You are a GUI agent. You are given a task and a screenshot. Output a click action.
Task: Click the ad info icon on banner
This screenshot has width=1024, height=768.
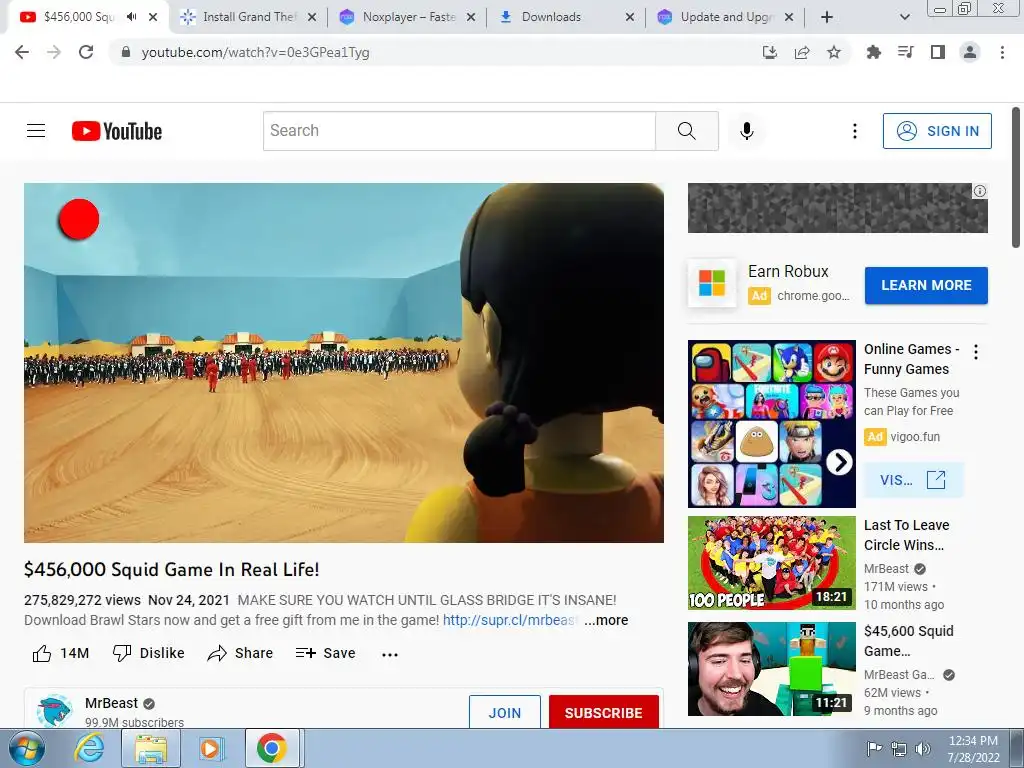pyautogui.click(x=980, y=191)
